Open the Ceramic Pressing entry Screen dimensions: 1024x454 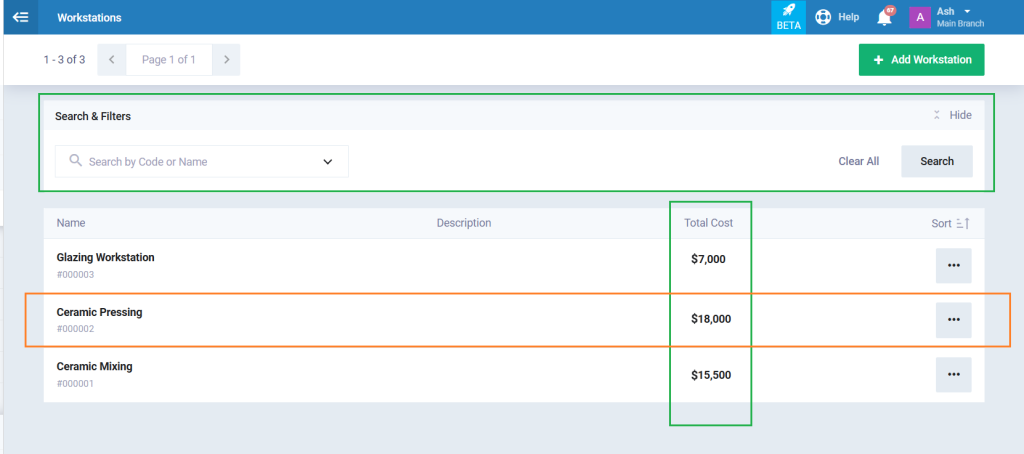pyautogui.click(x=99, y=312)
